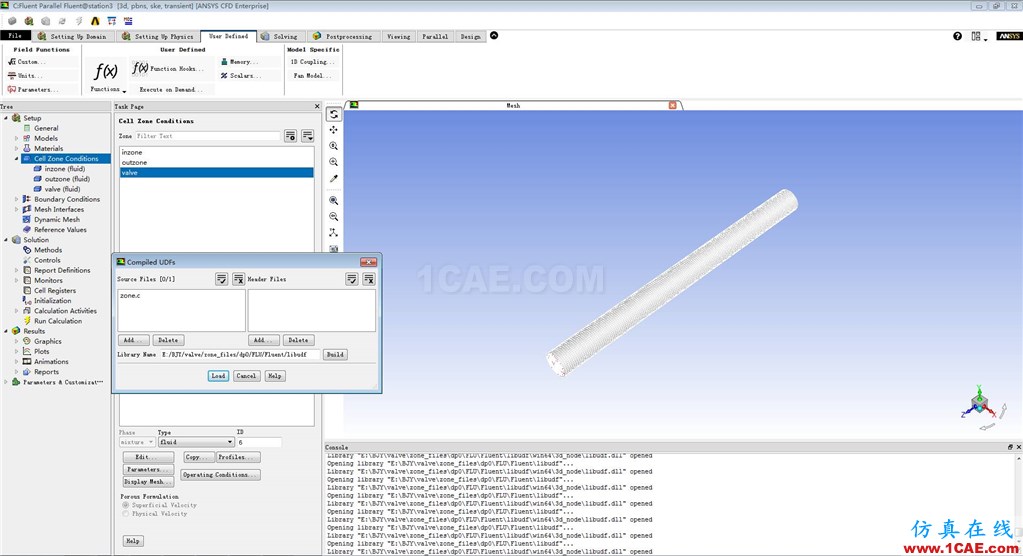The image size is (1023, 556).
Task: Switch to the Viewing tab
Action: click(398, 37)
